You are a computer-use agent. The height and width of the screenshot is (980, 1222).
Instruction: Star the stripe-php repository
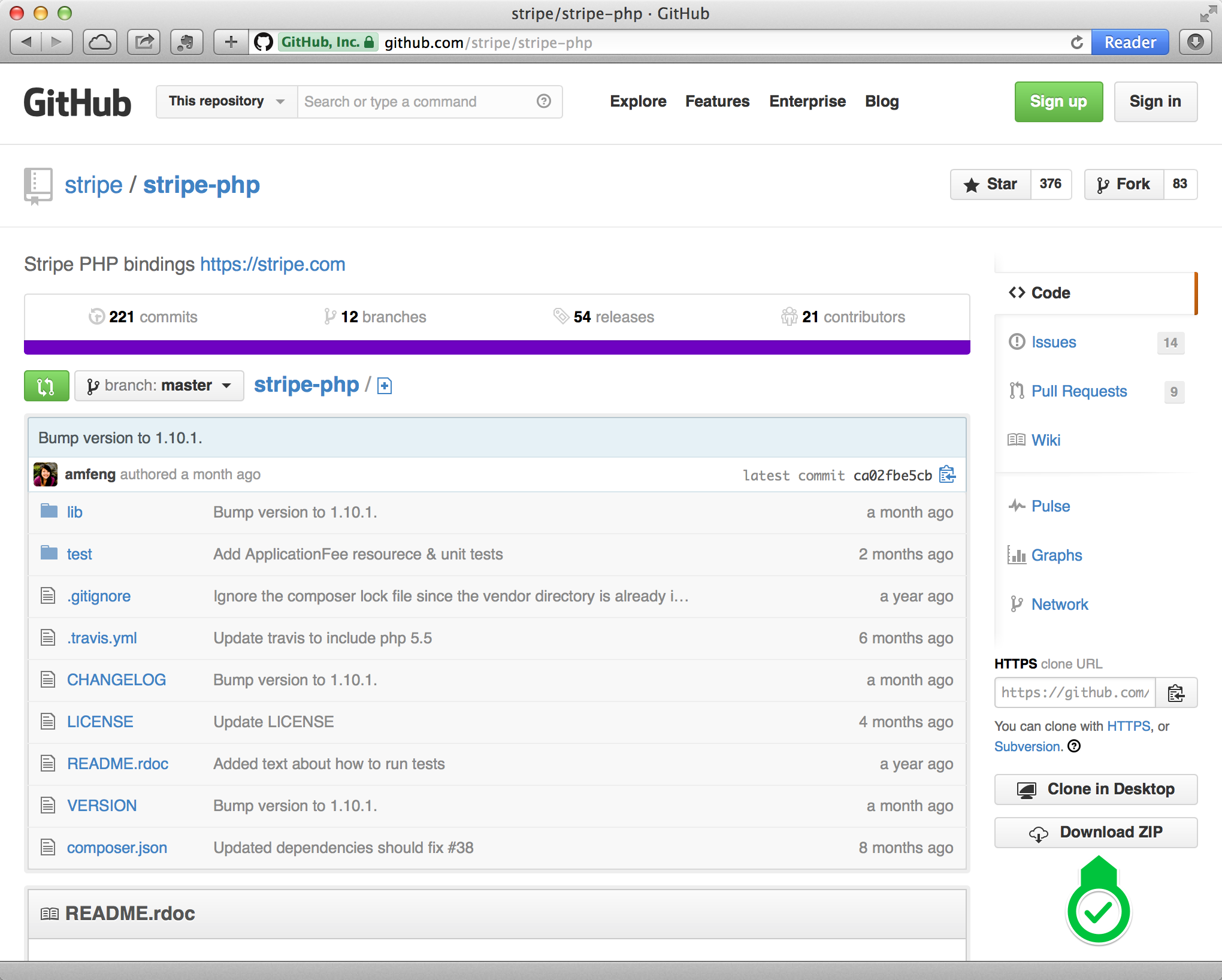click(991, 184)
